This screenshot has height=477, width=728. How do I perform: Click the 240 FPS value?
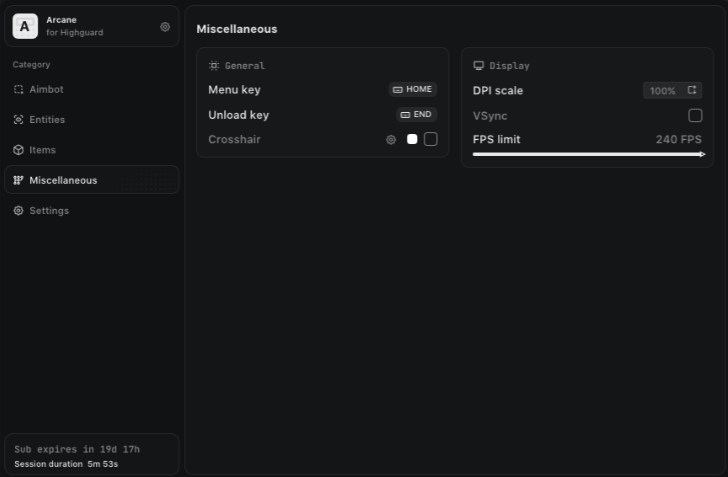coord(678,139)
